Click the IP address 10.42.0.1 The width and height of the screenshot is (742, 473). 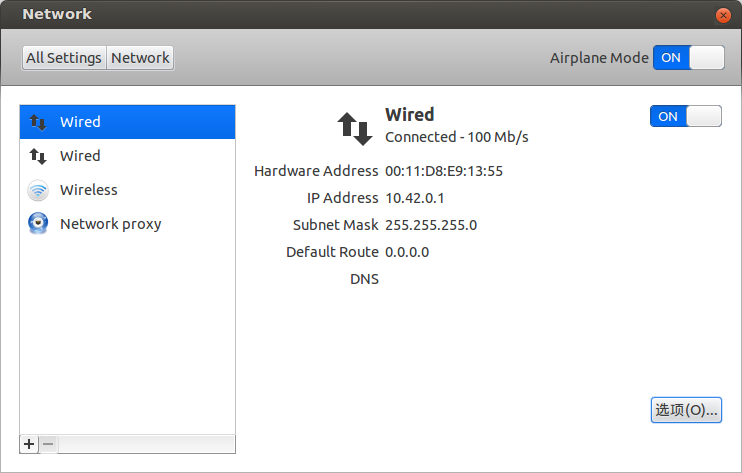[417, 198]
